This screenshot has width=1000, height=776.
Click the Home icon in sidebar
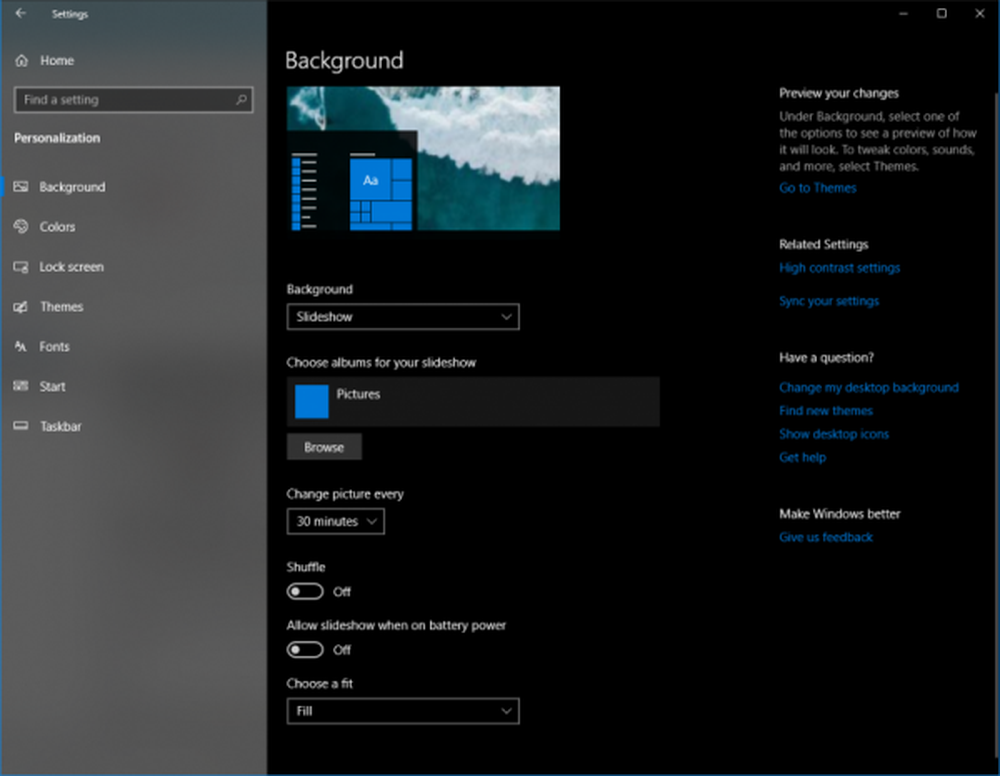click(x=22, y=61)
